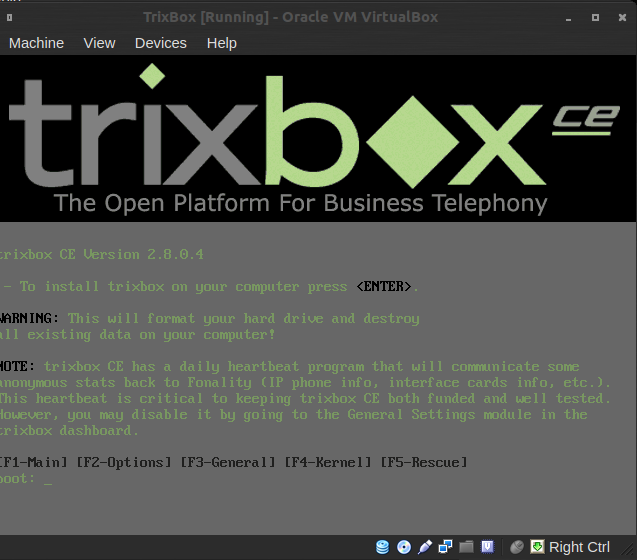Open the Devices menu

tap(161, 43)
